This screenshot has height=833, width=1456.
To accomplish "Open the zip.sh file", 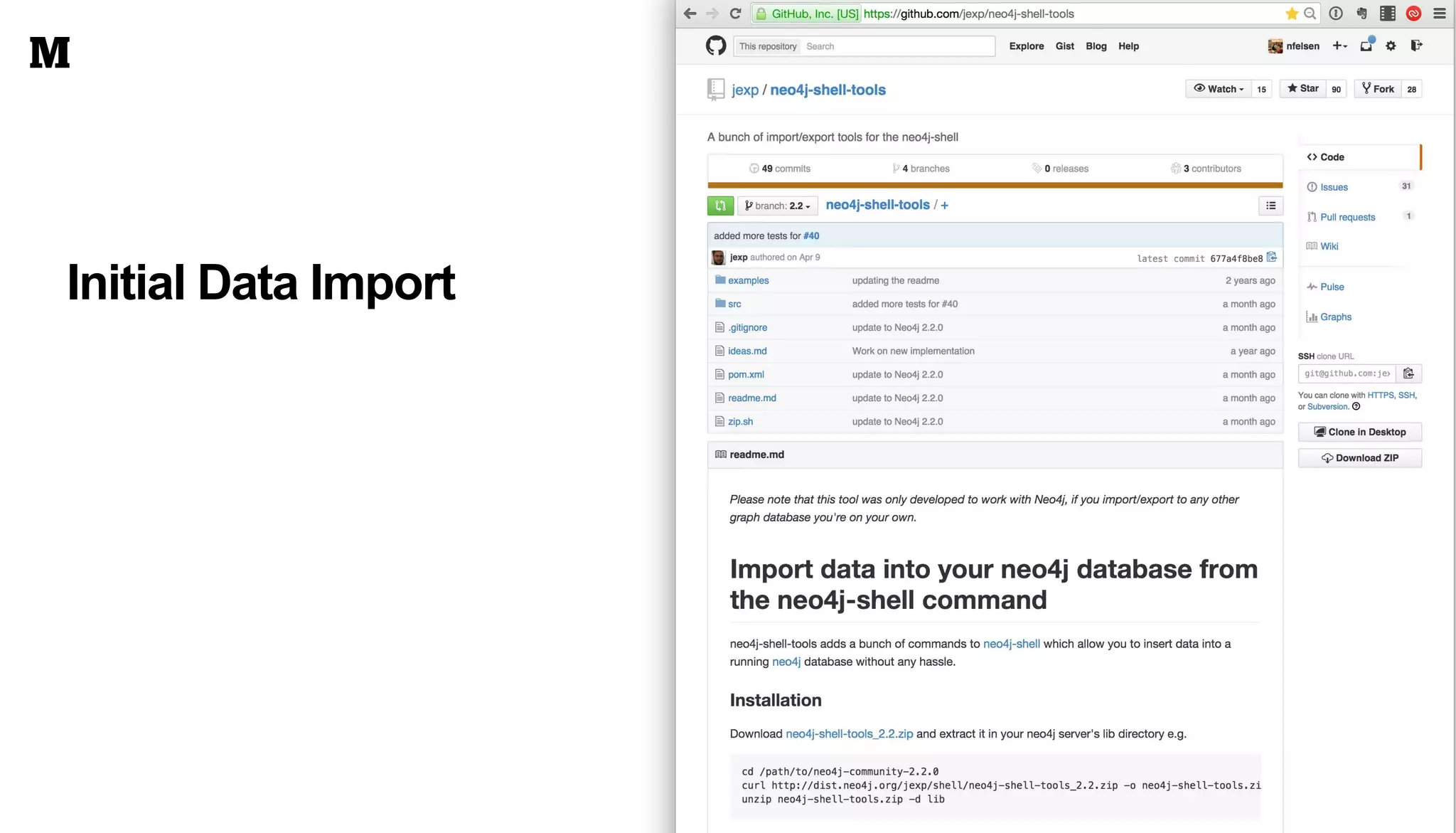I will [740, 421].
